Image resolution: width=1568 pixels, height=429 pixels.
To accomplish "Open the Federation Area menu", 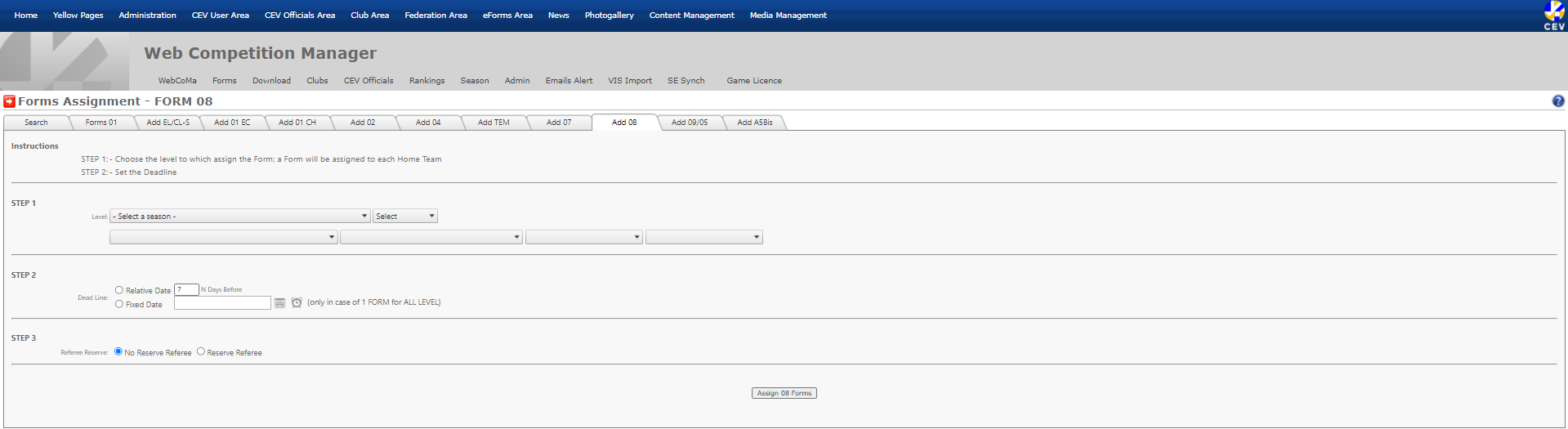I will click(x=436, y=16).
